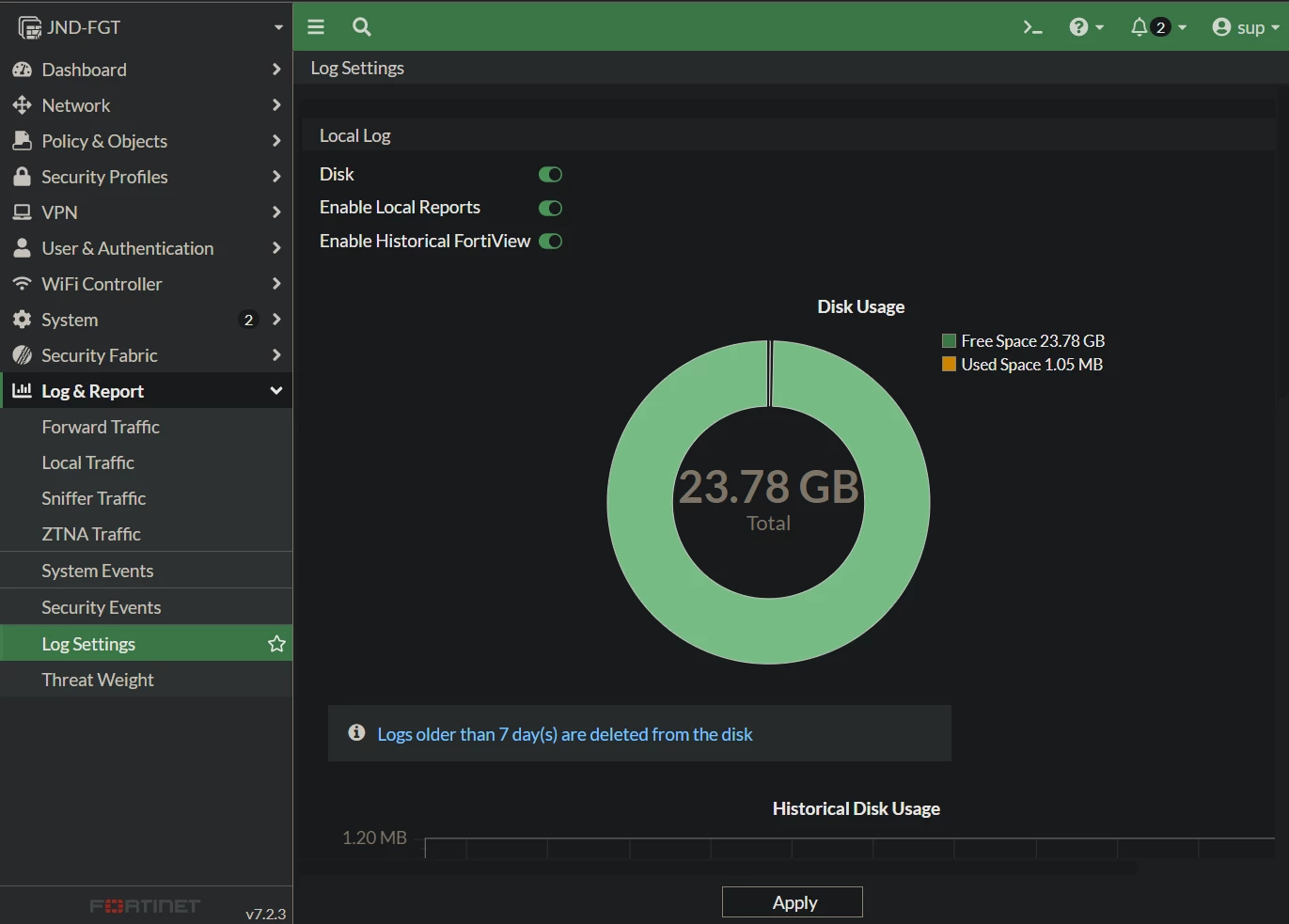
Task: Expand the Policy & Objects chevron
Action: pyautogui.click(x=276, y=141)
